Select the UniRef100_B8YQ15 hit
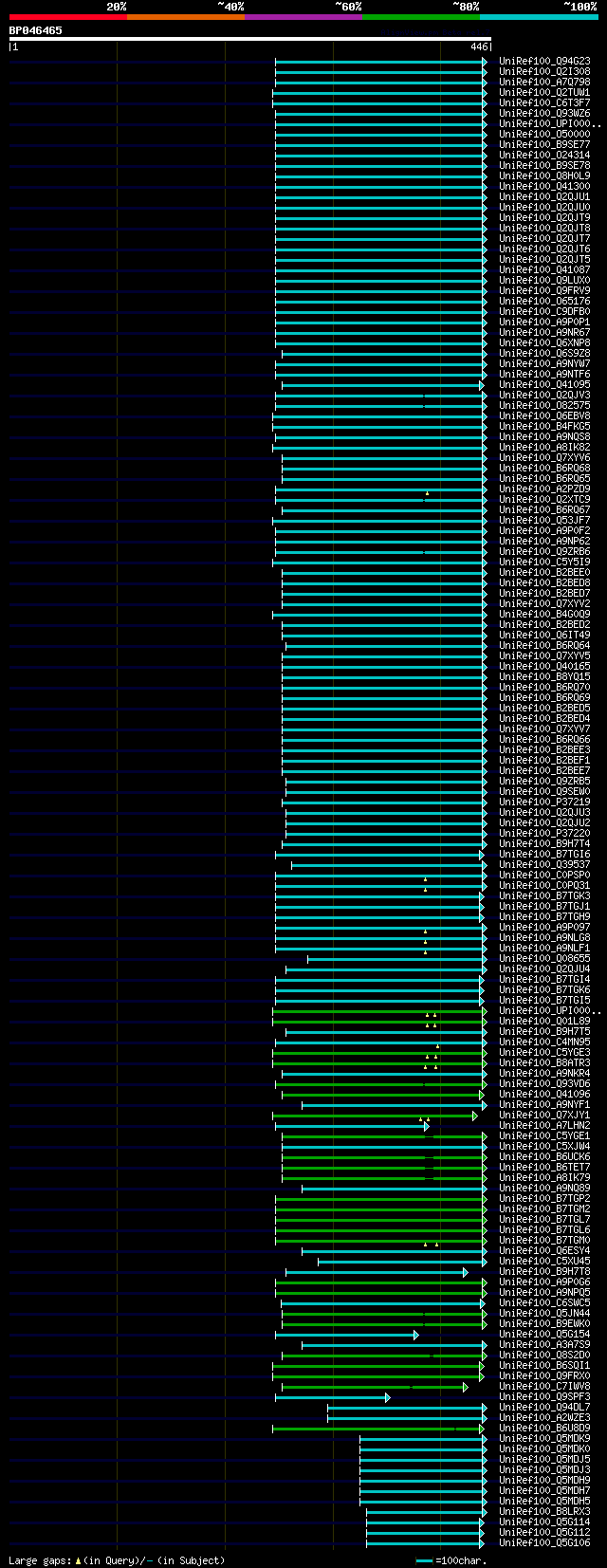Screen dimensions: 607x1568 click(x=544, y=676)
